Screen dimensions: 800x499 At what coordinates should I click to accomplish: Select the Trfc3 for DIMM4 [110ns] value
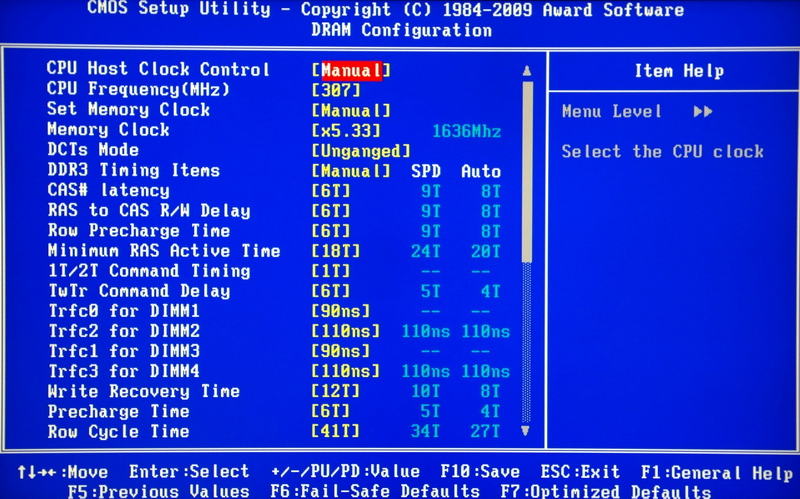[346, 371]
